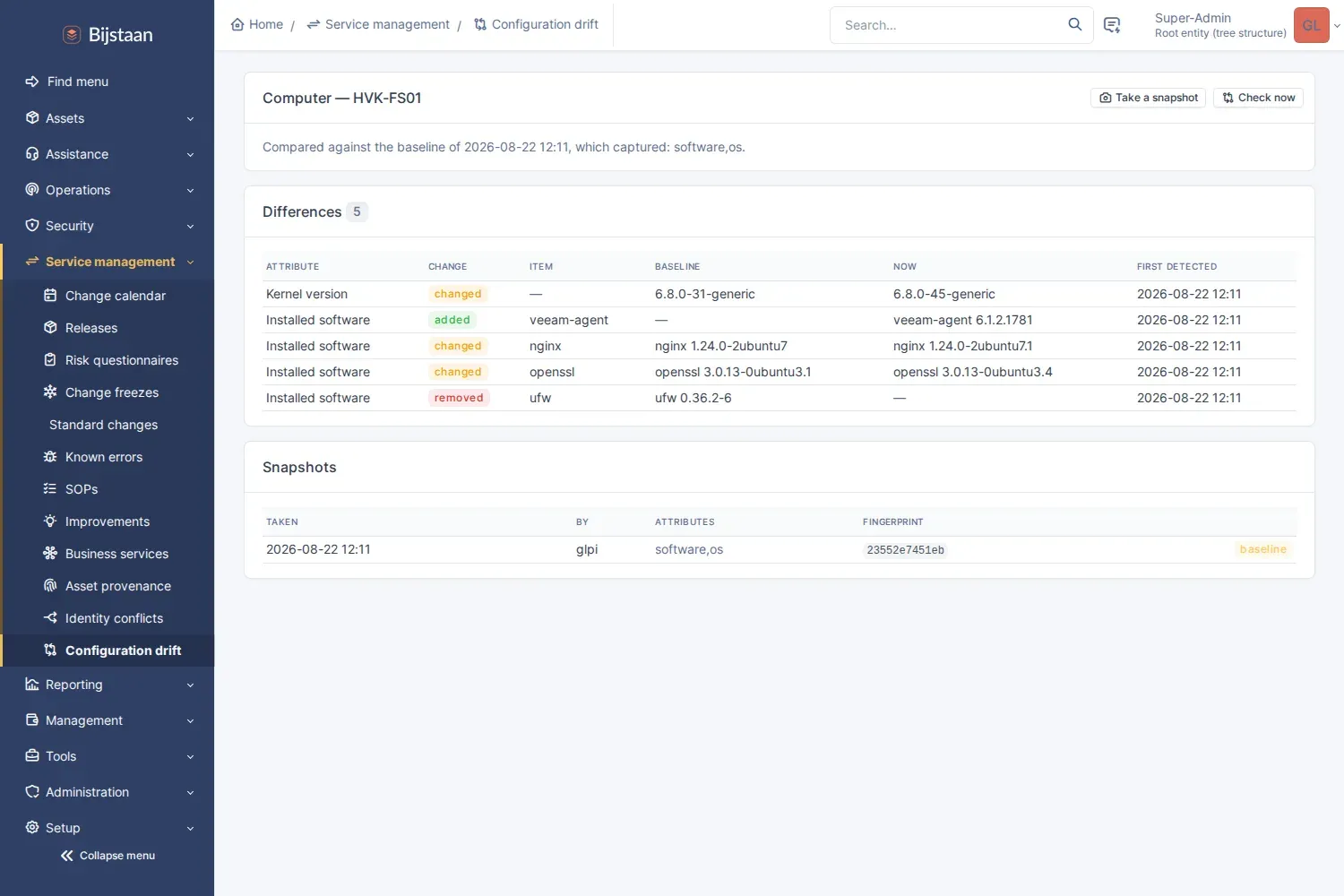Expand the Assets menu chevron

click(x=190, y=118)
